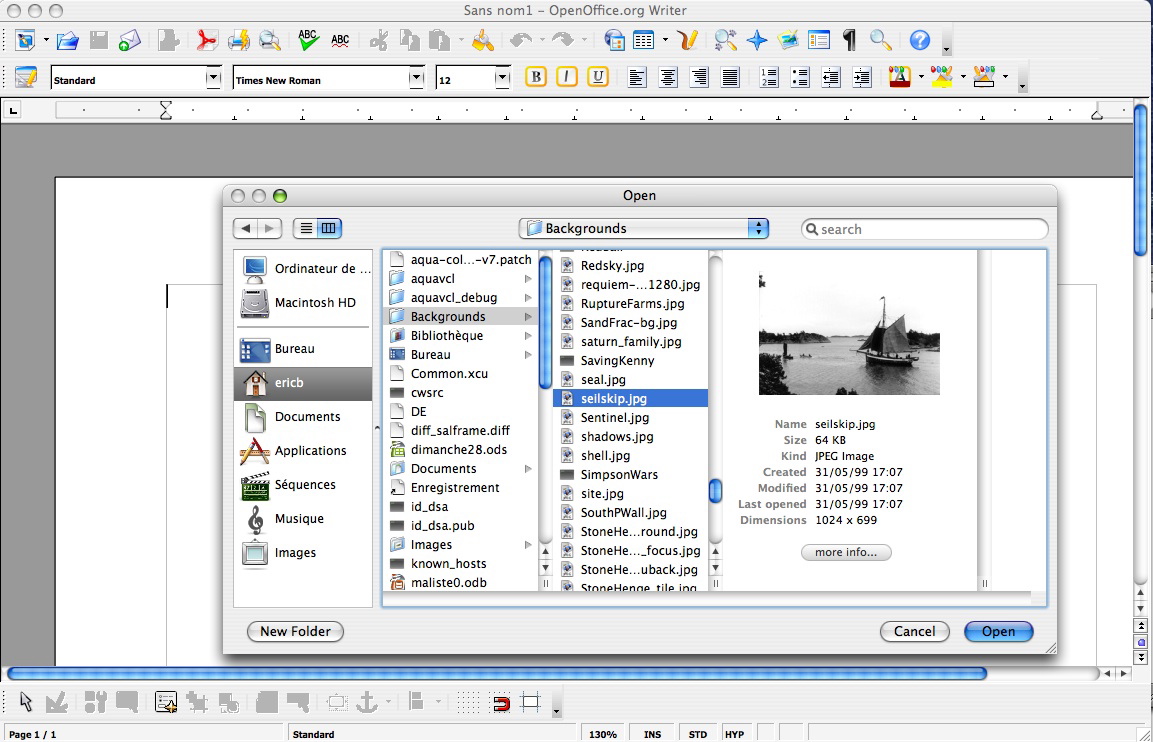Expand the Images folder arrow in file list
The image size is (1153, 742).
click(528, 545)
